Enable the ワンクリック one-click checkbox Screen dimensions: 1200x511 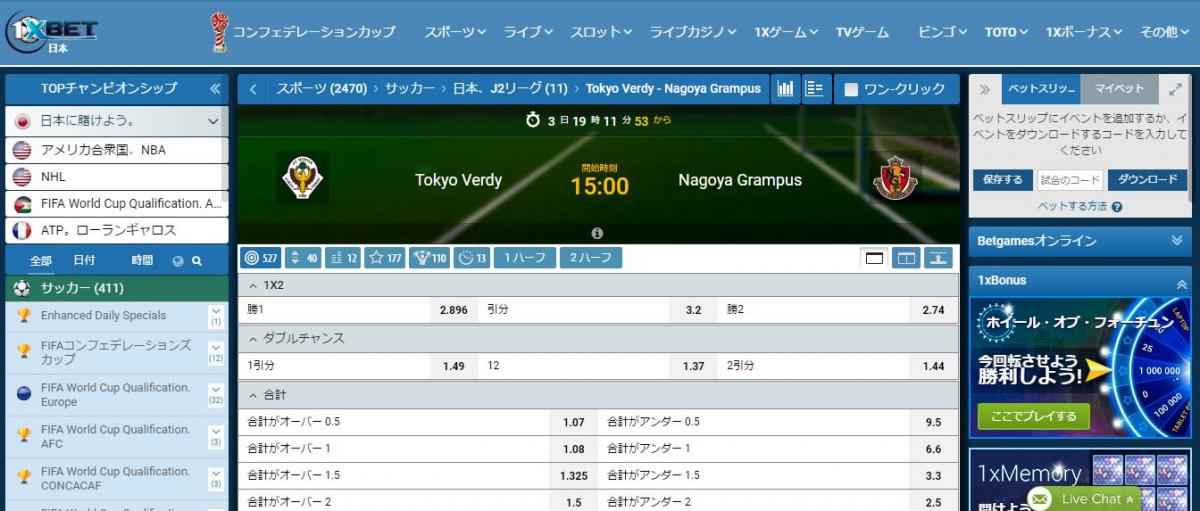pos(852,89)
